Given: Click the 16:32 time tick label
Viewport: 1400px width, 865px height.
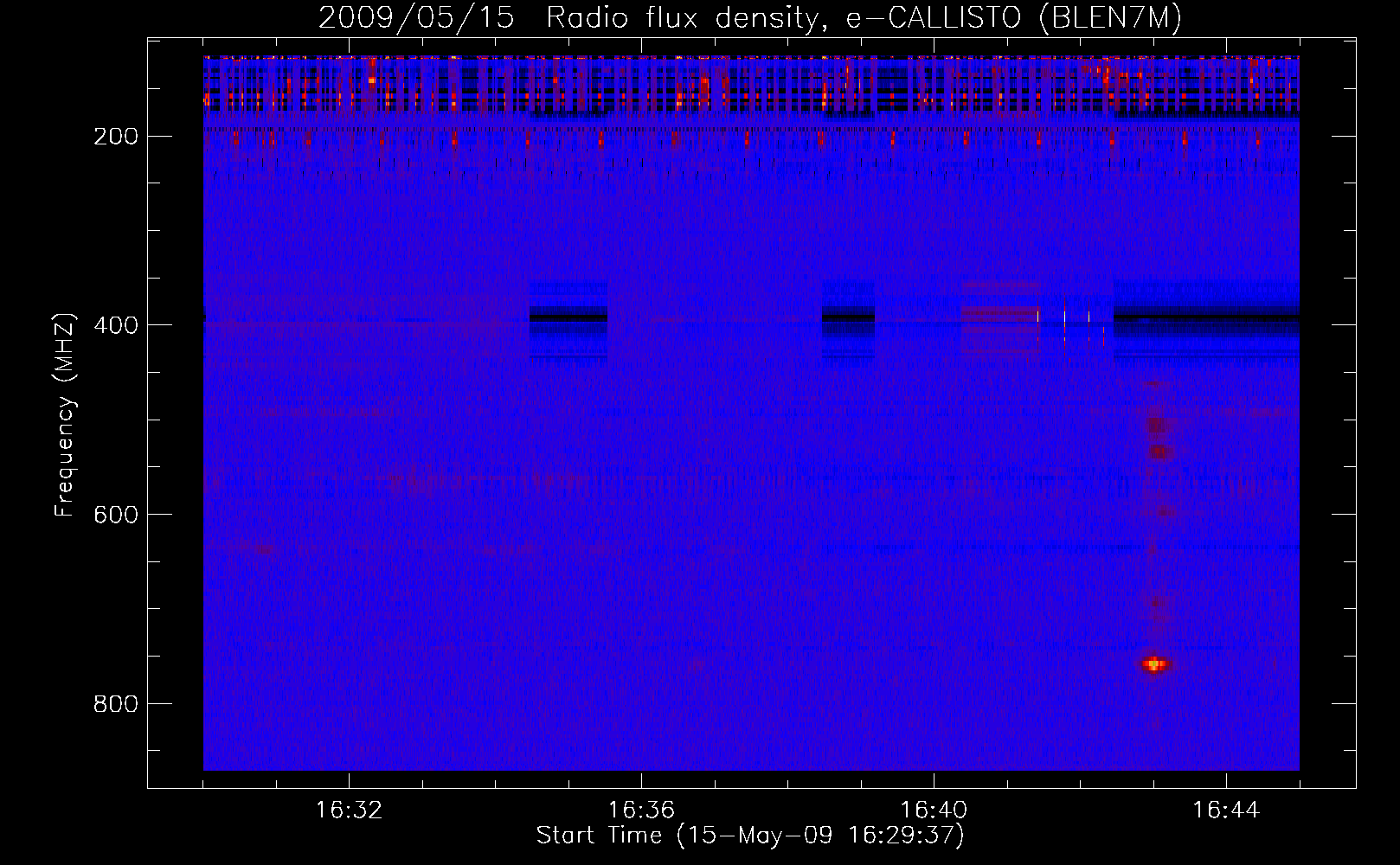Looking at the screenshot, I should click(349, 811).
